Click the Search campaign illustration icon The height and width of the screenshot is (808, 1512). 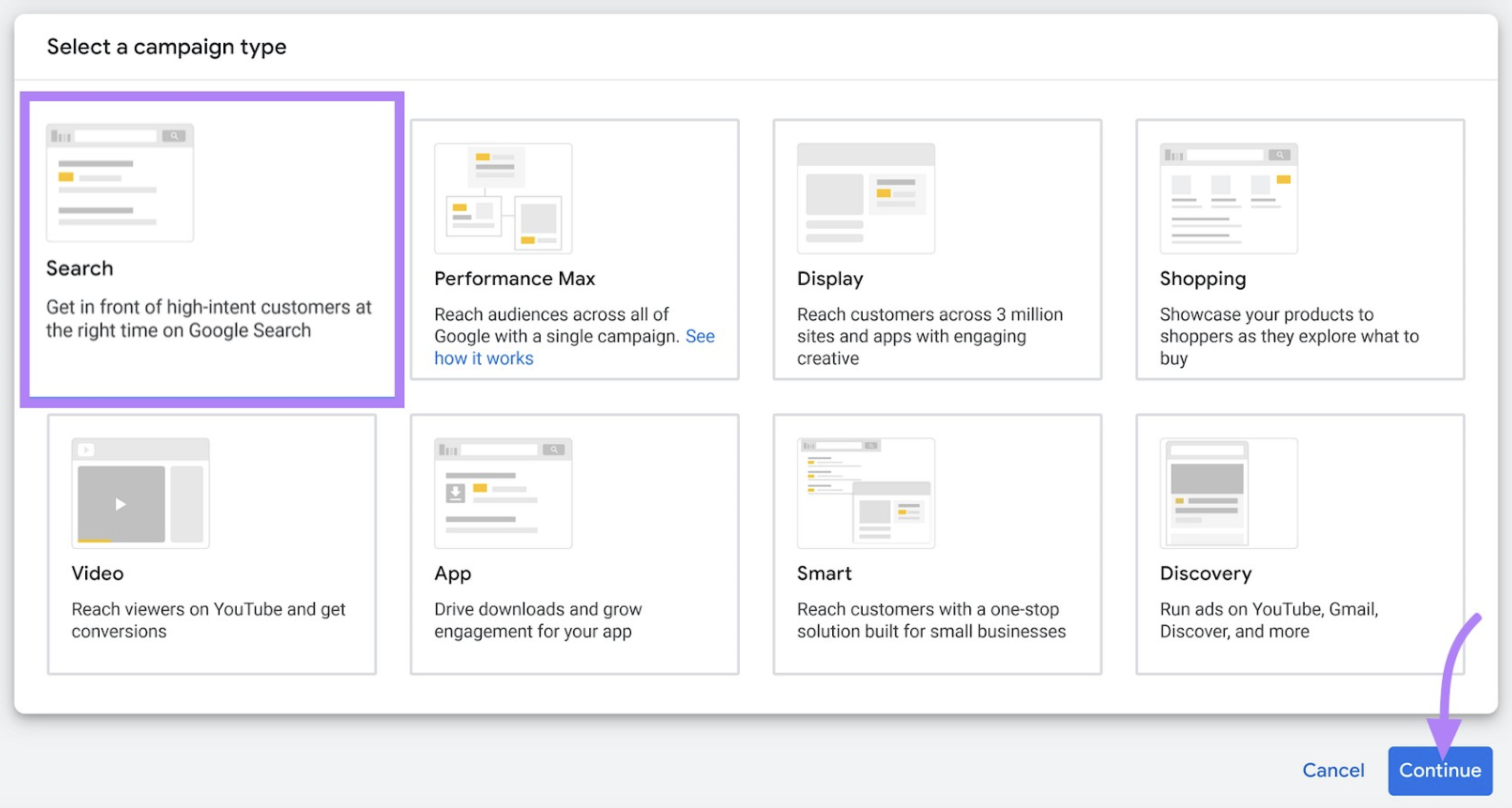[120, 182]
